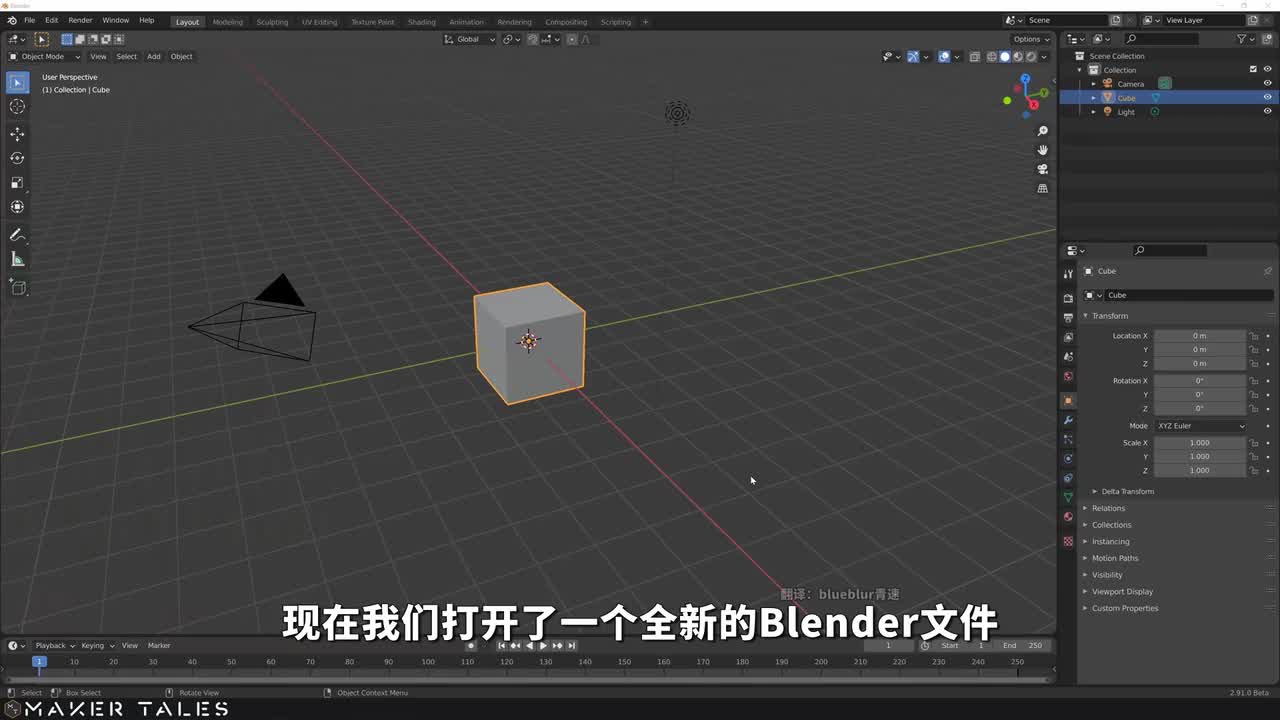Open the Output properties tab
The image size is (1280, 720).
pyautogui.click(x=1068, y=318)
